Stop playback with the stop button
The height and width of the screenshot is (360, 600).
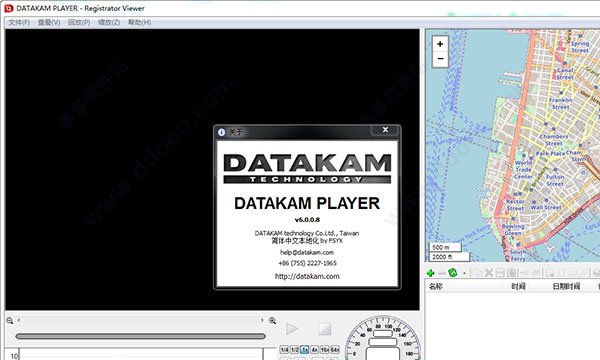click(324, 329)
